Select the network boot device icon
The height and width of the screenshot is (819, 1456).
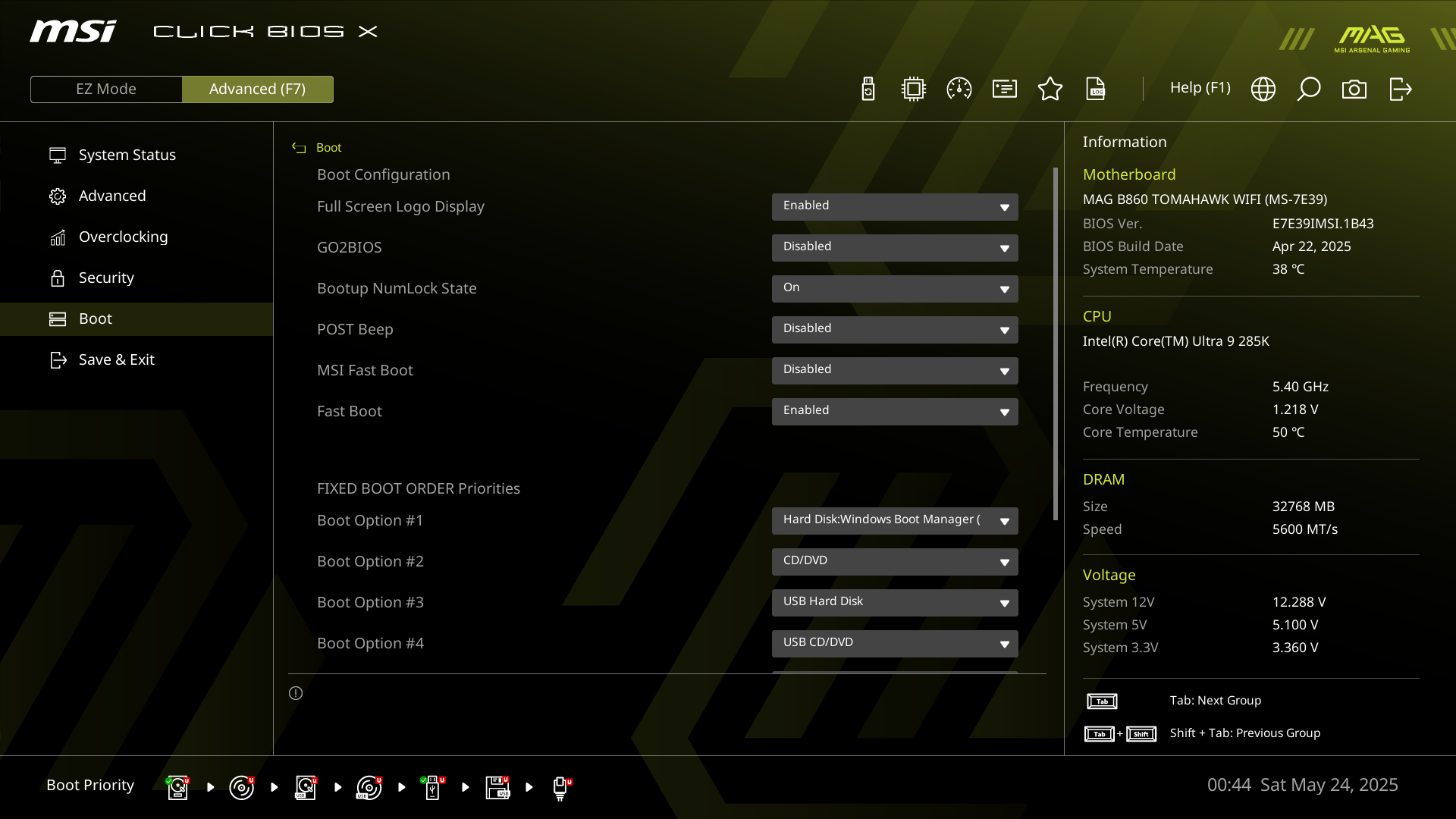[x=560, y=787]
